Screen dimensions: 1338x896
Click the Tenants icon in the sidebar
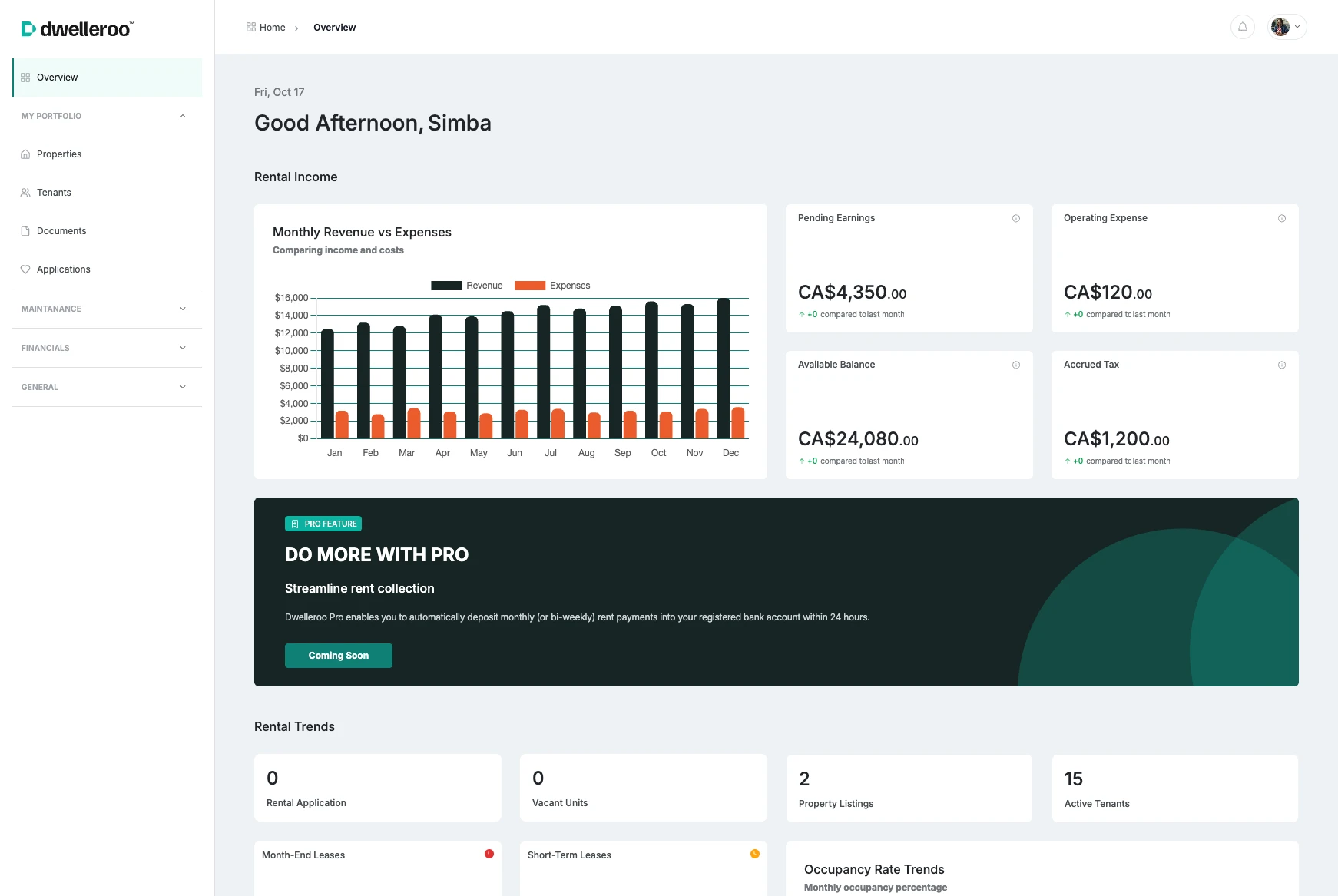[25, 192]
